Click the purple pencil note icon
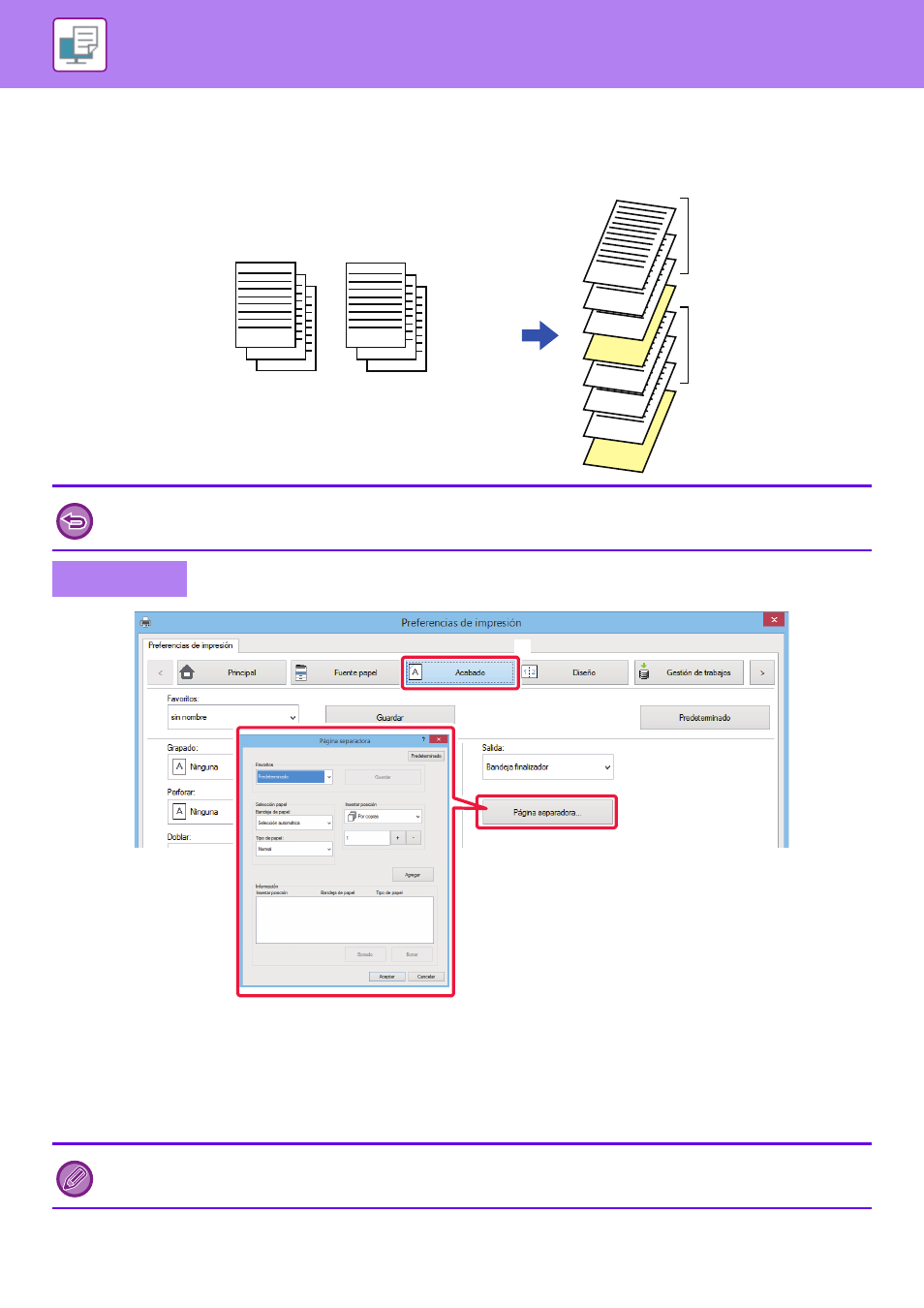Screen dimensions: 924x1308 tap(75, 1179)
